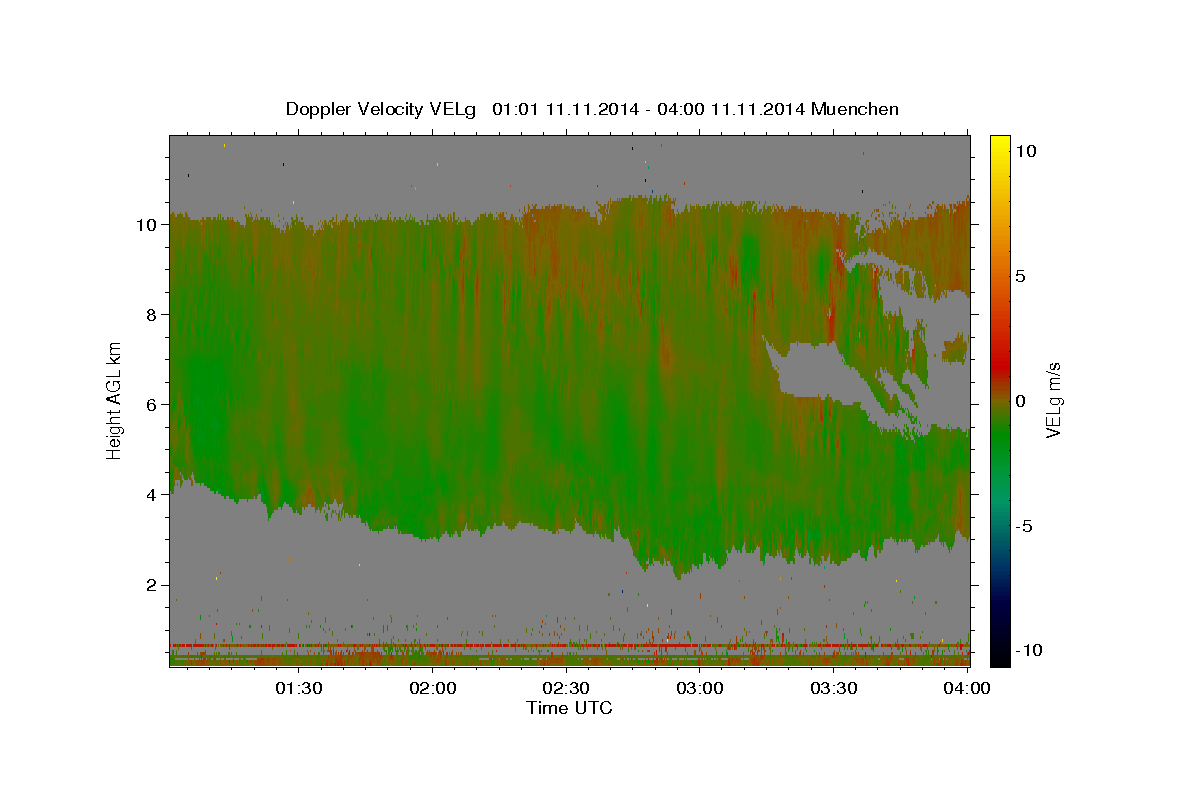The image size is (1200, 800).
Task: Click the 03:00 time tick label
Action: 700,688
